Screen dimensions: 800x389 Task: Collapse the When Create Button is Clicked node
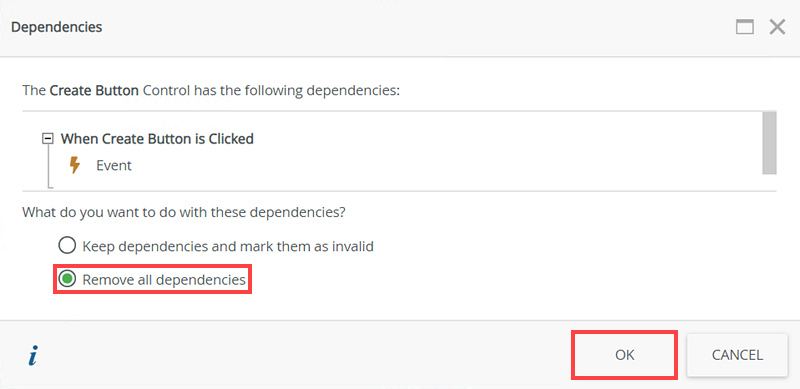click(48, 138)
